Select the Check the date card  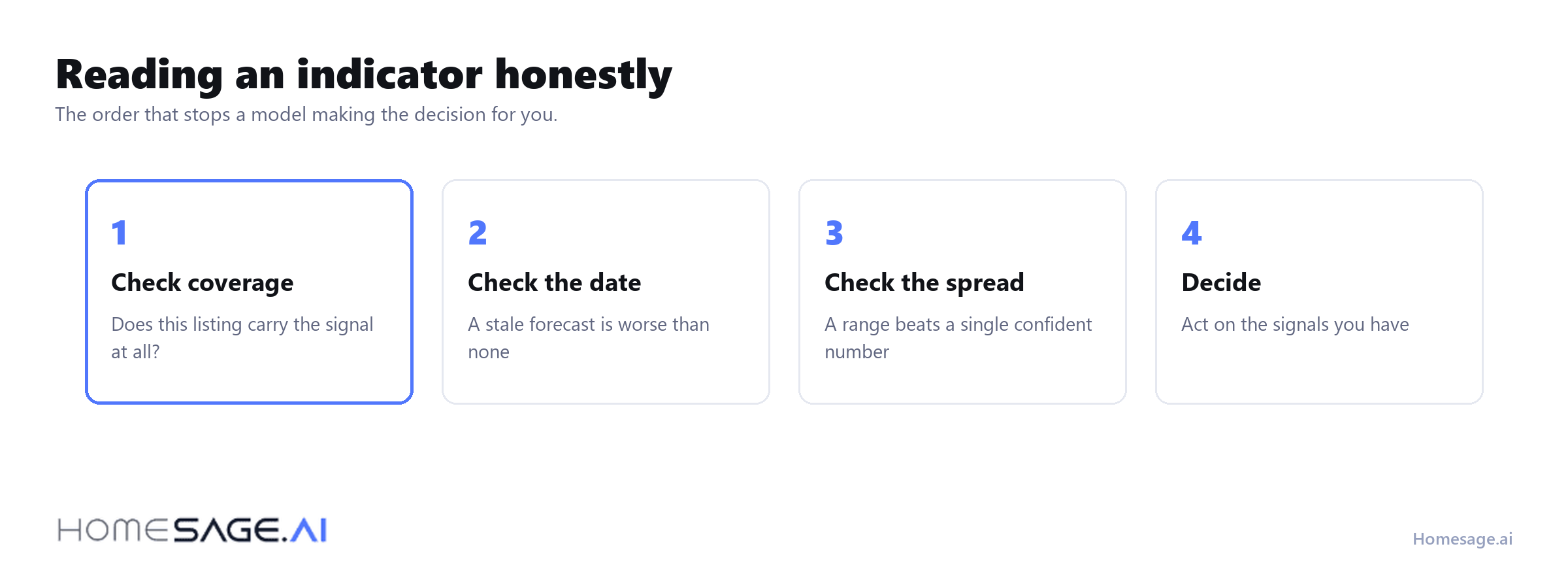pos(606,292)
